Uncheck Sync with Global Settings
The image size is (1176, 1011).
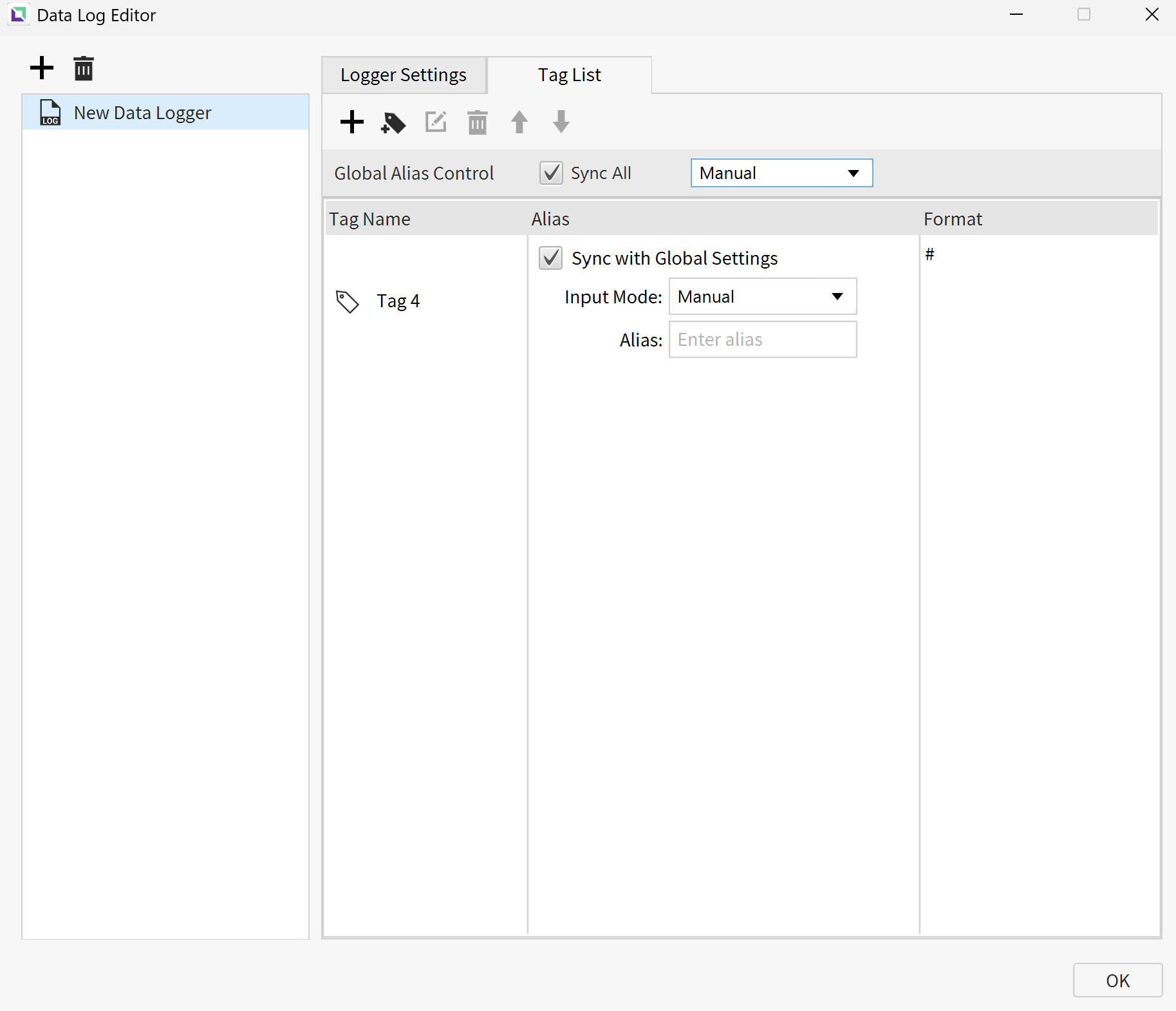pos(550,258)
